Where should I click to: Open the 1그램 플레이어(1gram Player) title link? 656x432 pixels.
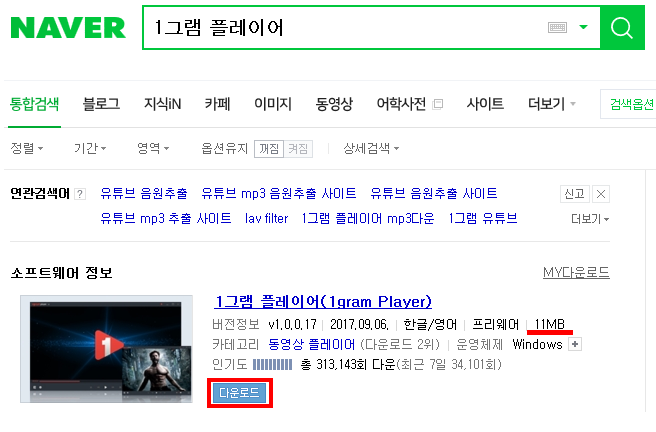323,302
